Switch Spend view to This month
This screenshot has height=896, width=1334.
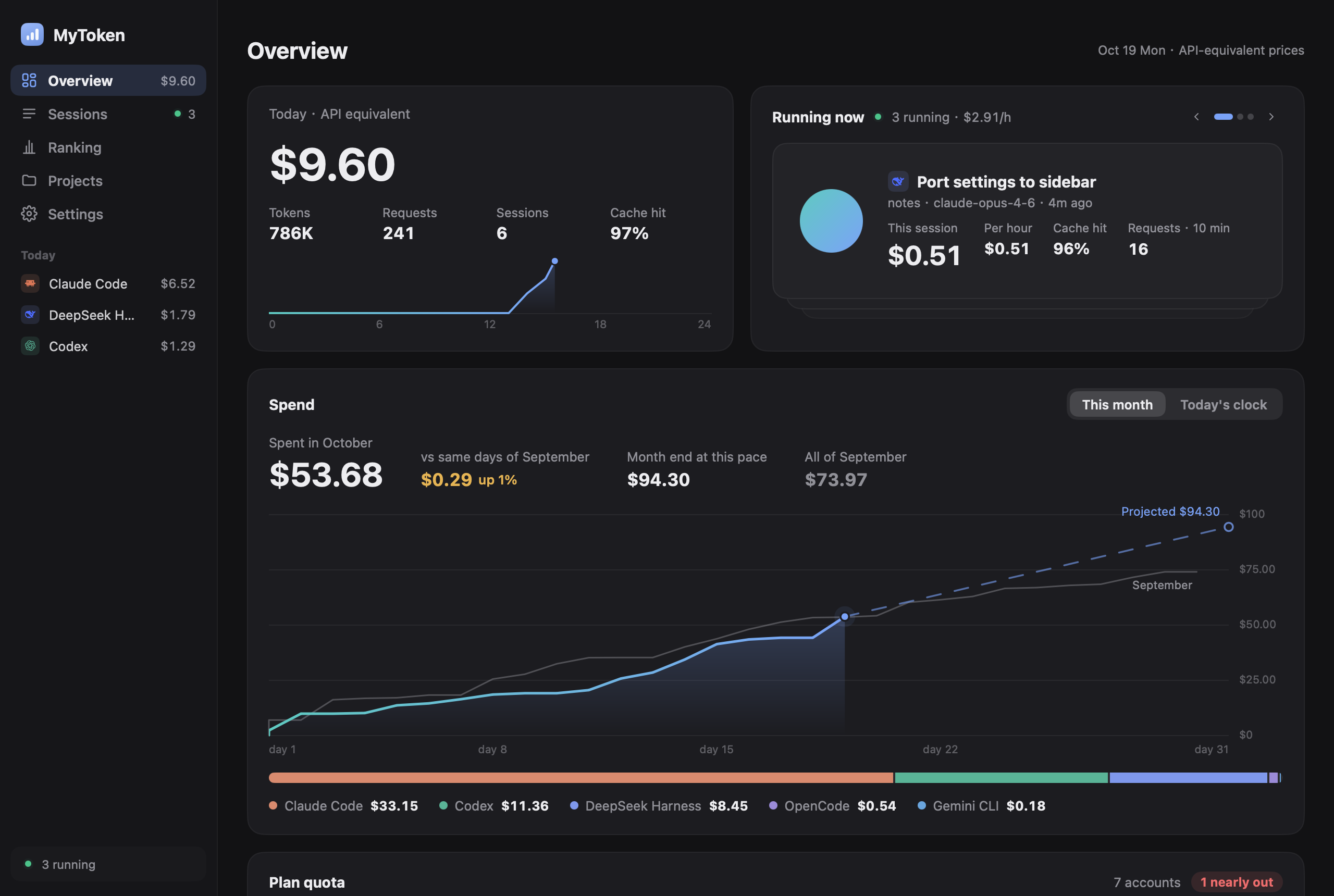coord(1117,405)
